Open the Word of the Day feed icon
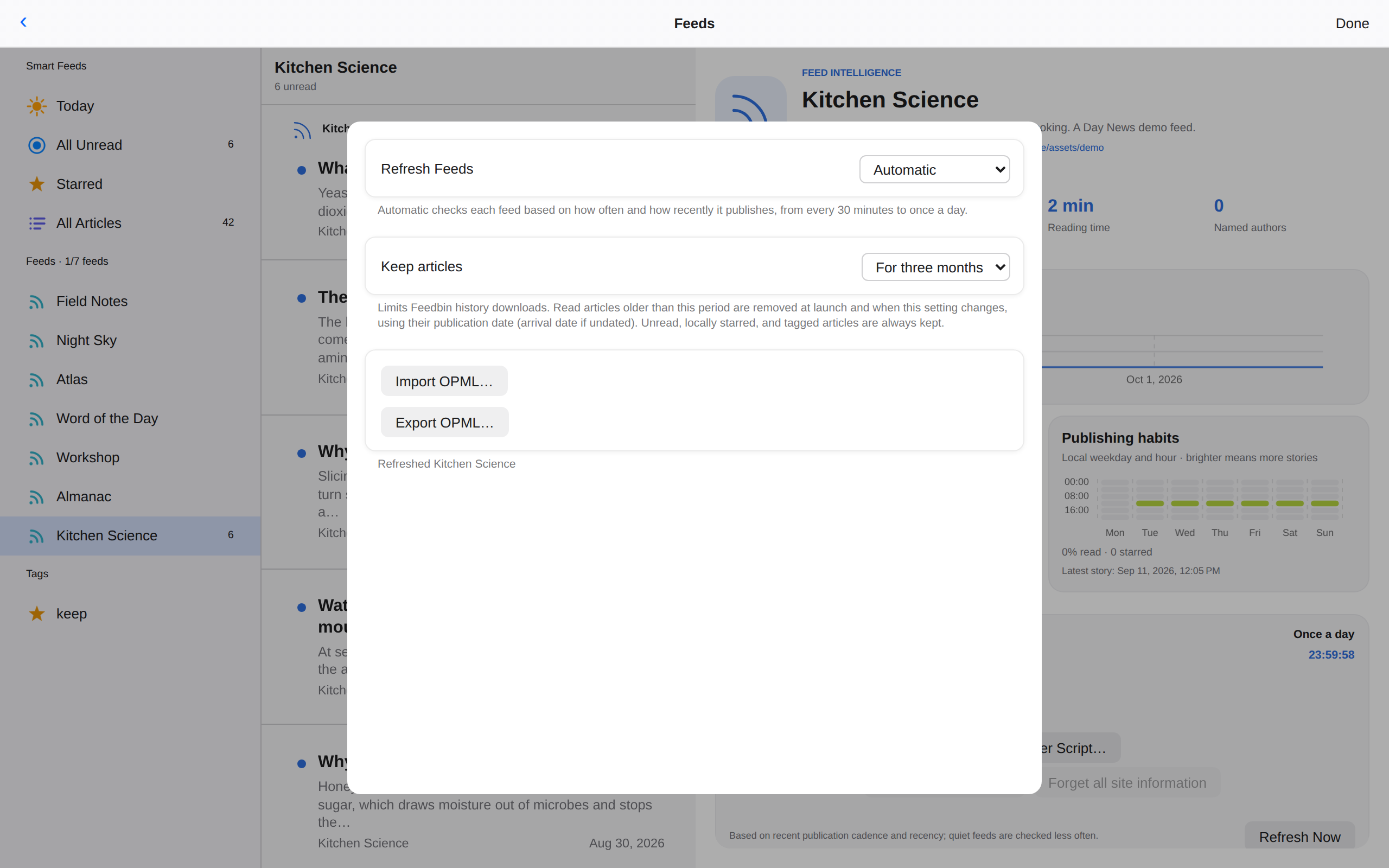This screenshot has width=1389, height=868. 37,418
